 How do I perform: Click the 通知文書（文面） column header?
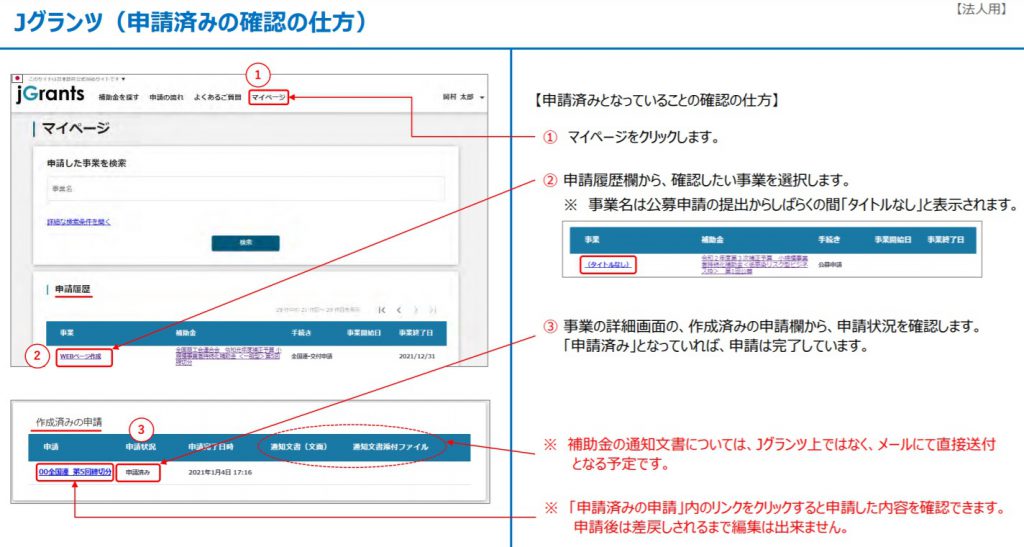(x=298, y=446)
